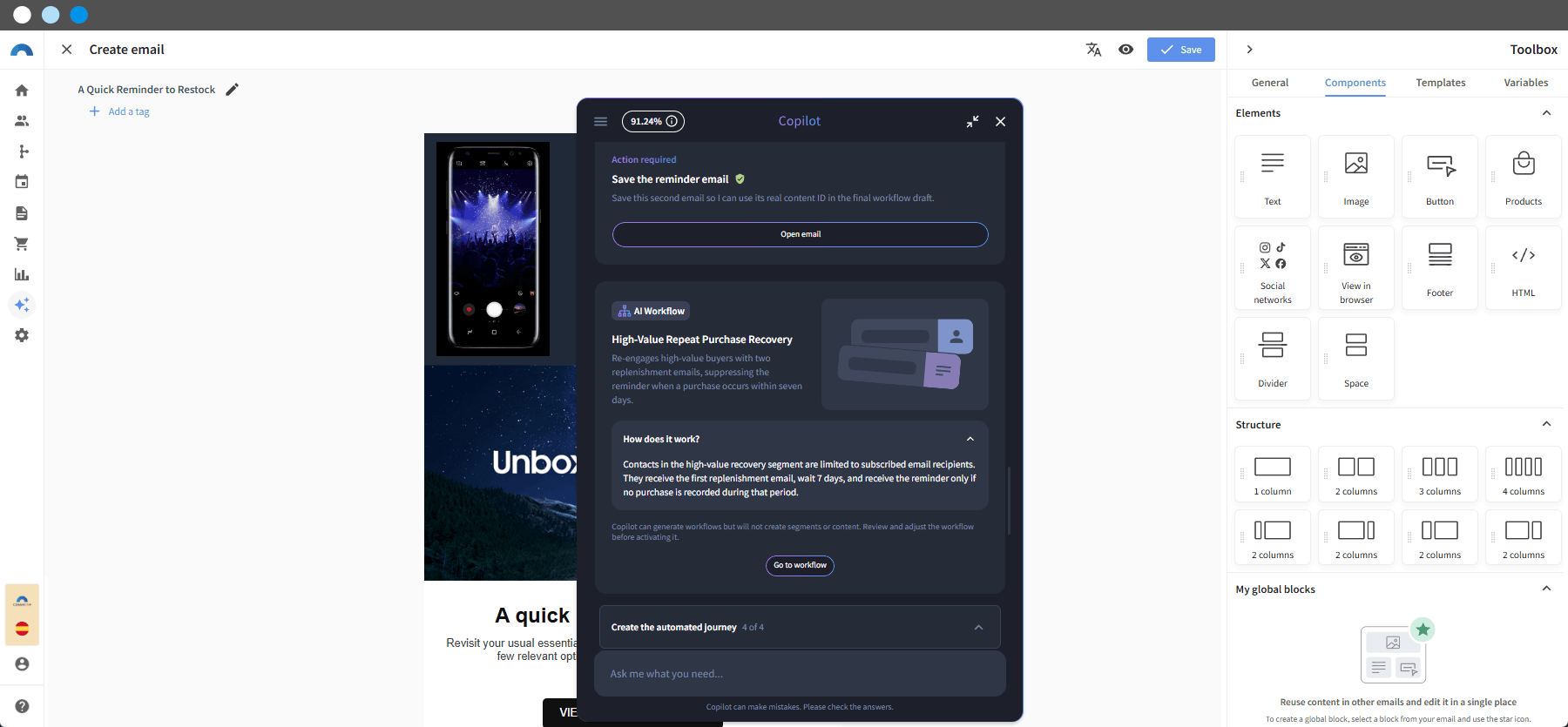Viewport: 1568px width, 727px height.
Task: Select the HTML element icon
Action: (x=1524, y=255)
